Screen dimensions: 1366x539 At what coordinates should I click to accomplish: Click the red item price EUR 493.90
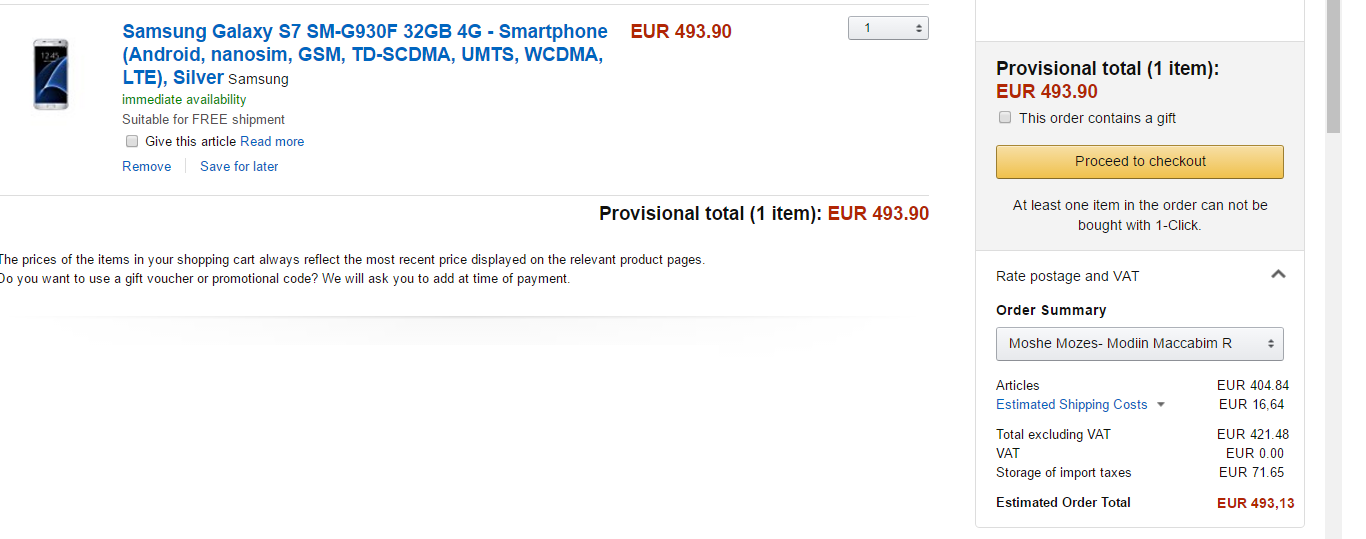[681, 32]
